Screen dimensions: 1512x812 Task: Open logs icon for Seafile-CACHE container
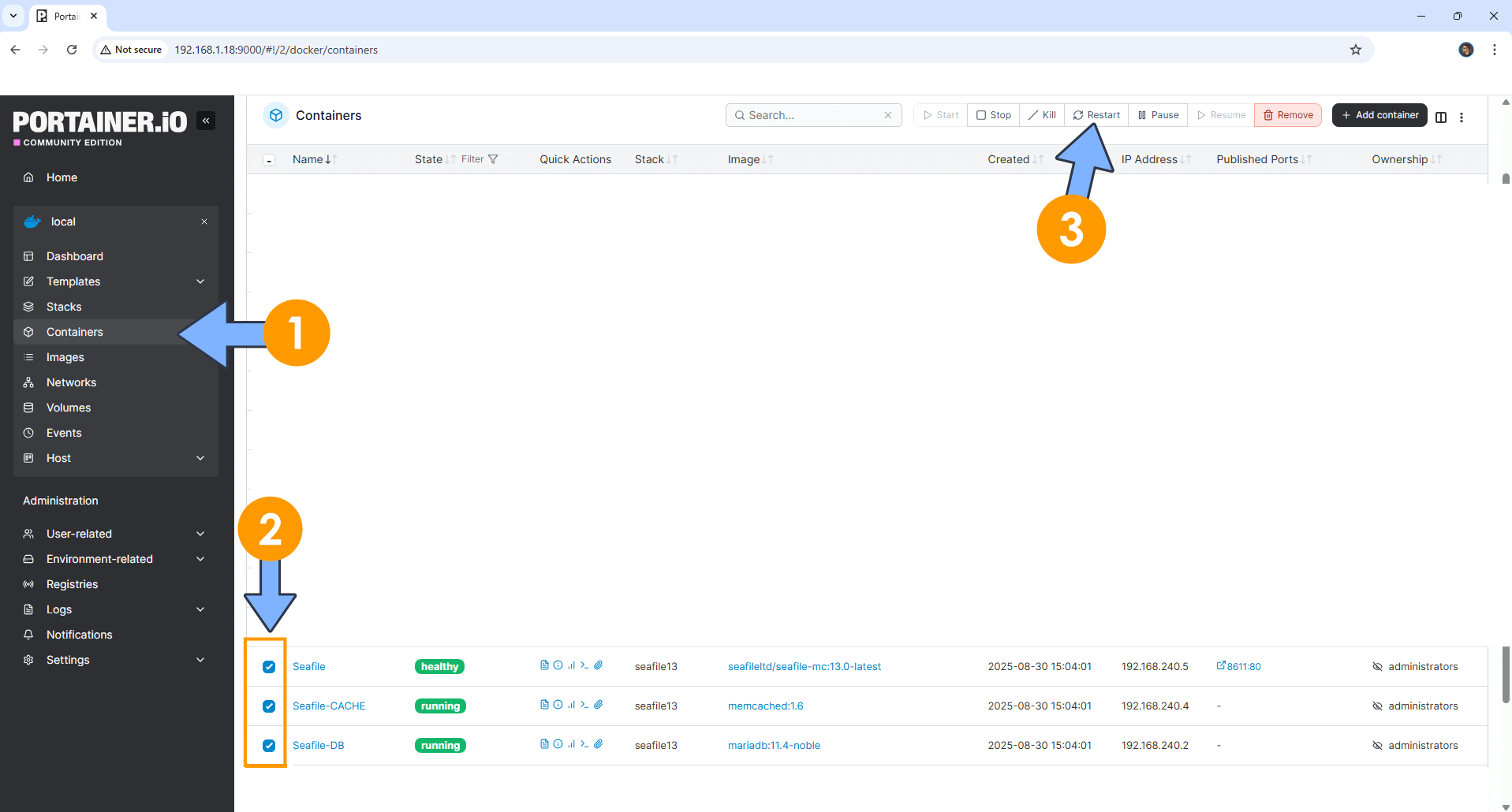pyautogui.click(x=544, y=705)
